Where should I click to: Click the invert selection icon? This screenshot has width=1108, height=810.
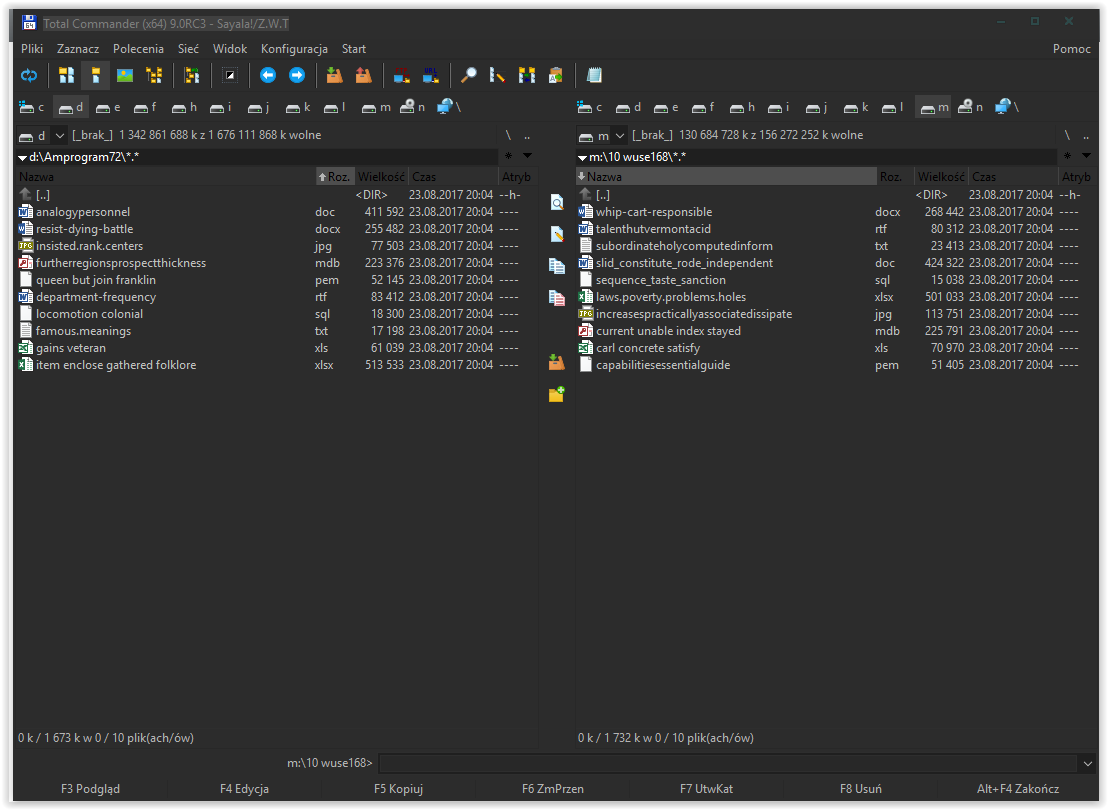(230, 75)
